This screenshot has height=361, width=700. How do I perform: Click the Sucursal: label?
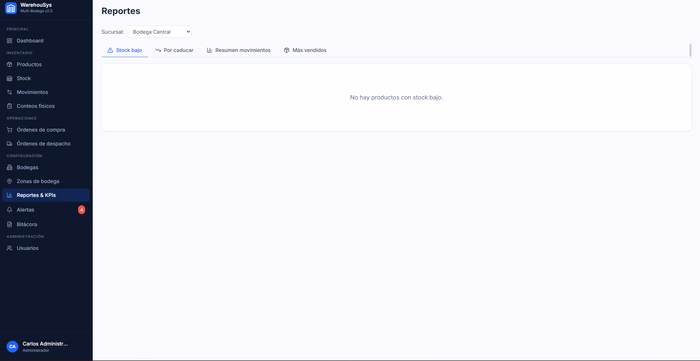112,32
